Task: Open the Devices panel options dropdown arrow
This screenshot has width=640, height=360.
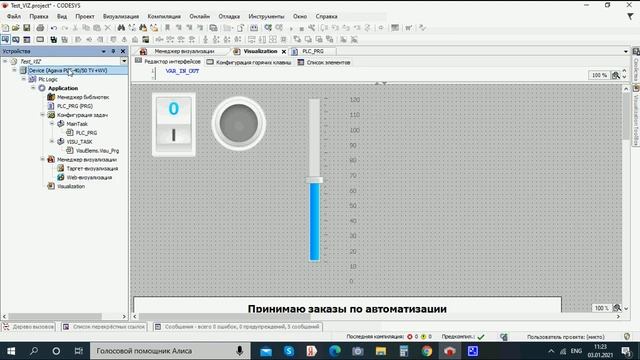Action: [103, 51]
